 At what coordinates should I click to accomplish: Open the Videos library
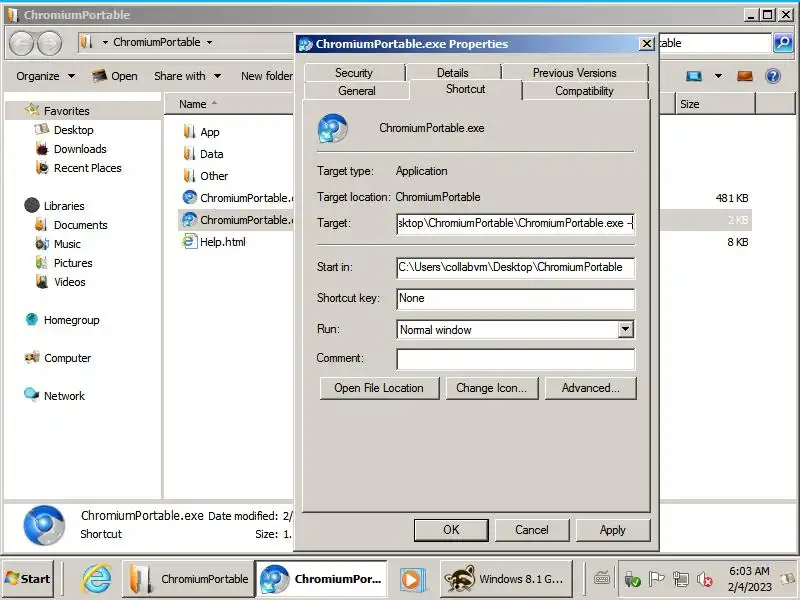pyautogui.click(x=70, y=282)
